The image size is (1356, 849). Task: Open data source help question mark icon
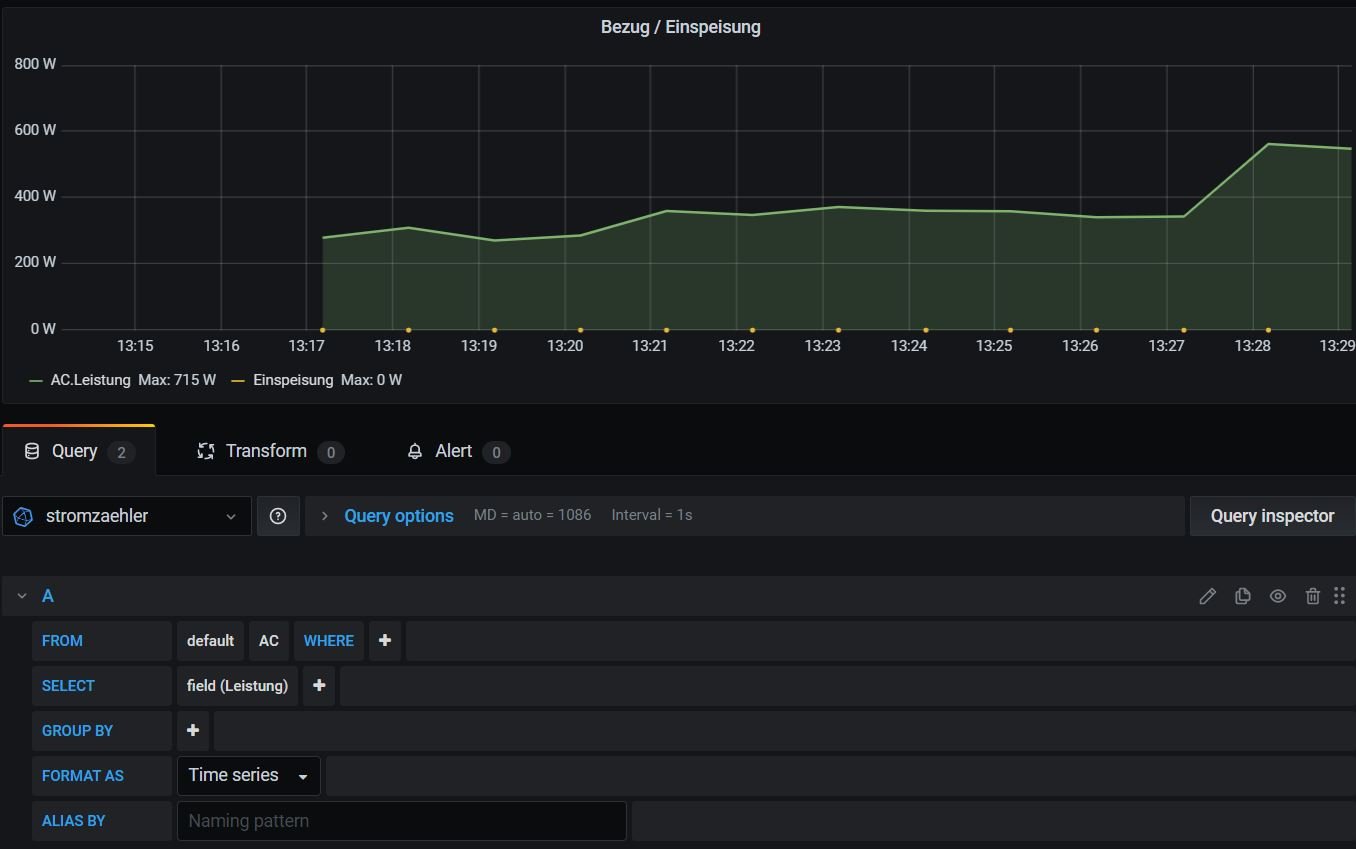point(278,516)
